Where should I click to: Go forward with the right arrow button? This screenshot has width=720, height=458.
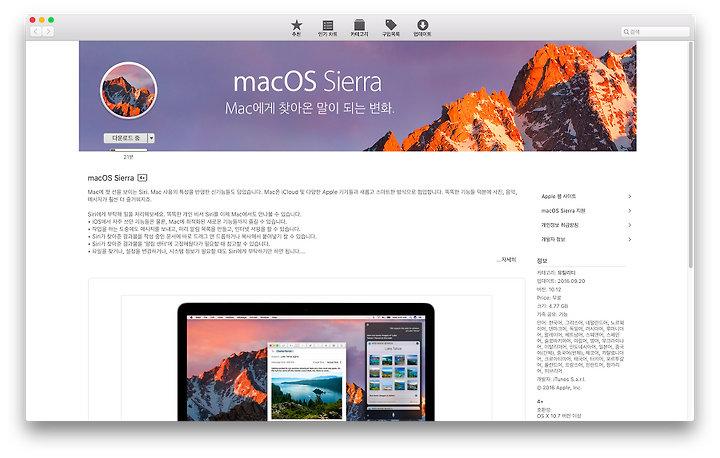tap(48, 31)
